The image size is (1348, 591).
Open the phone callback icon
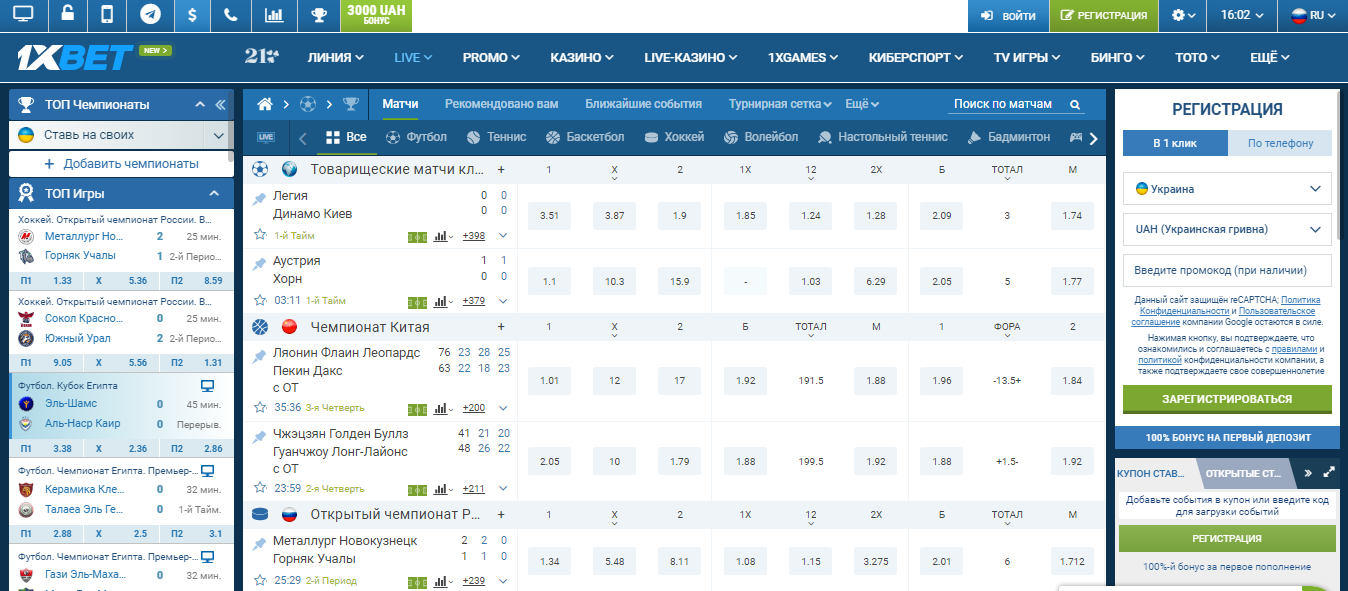click(x=232, y=15)
